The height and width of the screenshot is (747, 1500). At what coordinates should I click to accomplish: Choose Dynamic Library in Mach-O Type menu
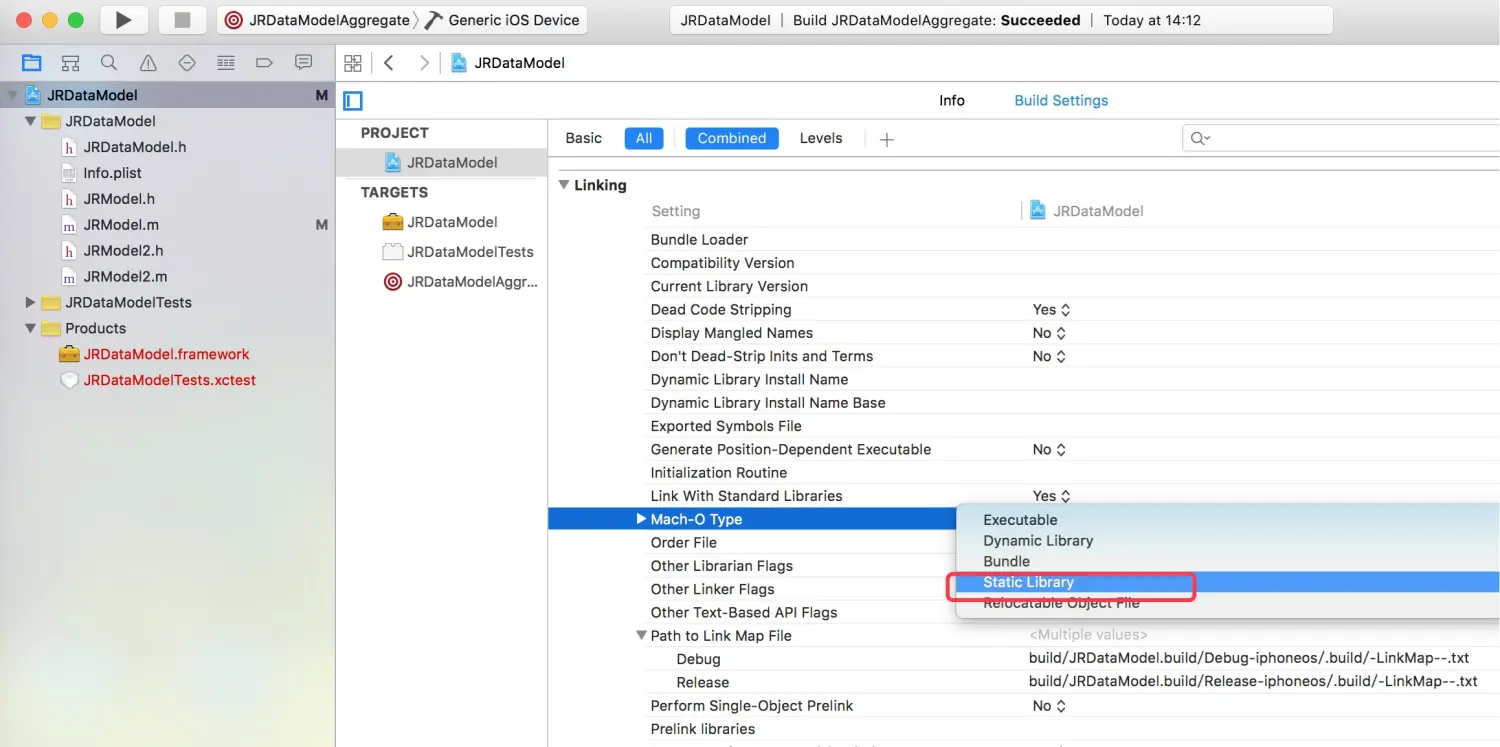click(1228, 541)
